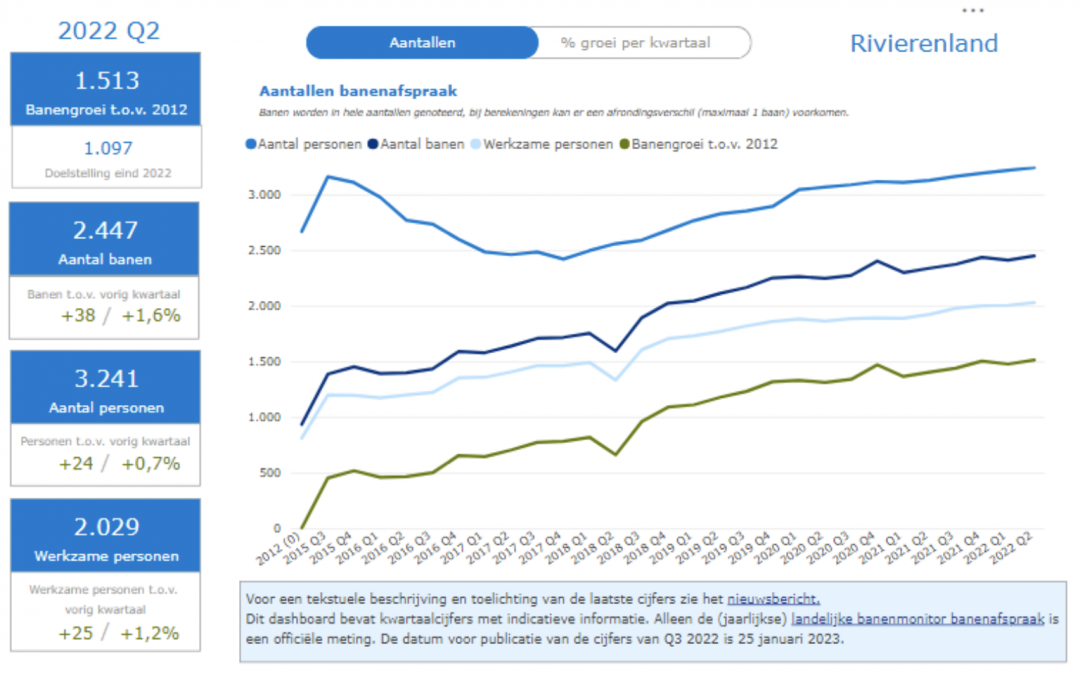Screen dimensions: 1080x675
Task: Select the 3.241 Aantal personen card
Action: (x=105, y=388)
